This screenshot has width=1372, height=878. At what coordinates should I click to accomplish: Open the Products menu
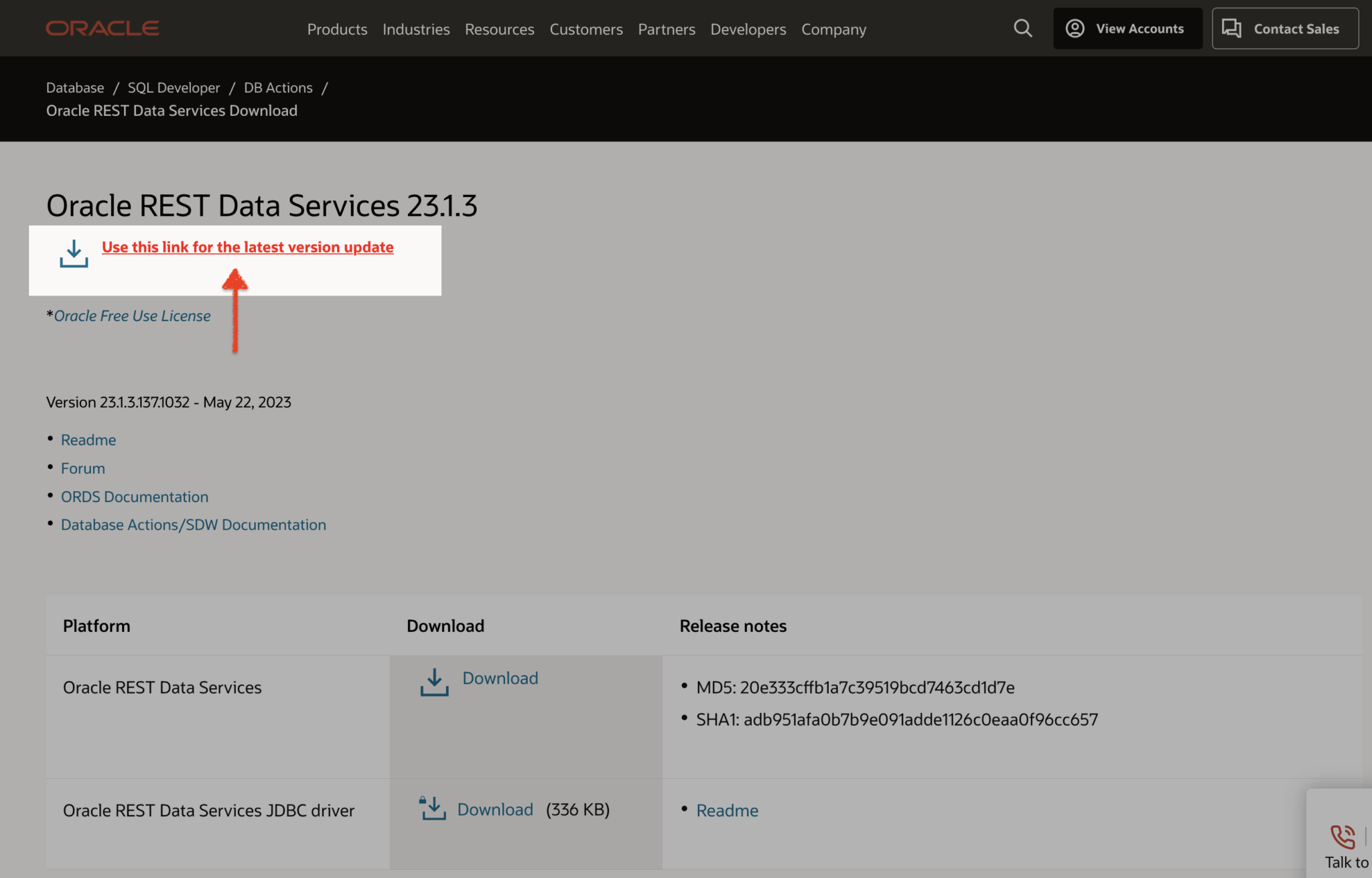(337, 29)
